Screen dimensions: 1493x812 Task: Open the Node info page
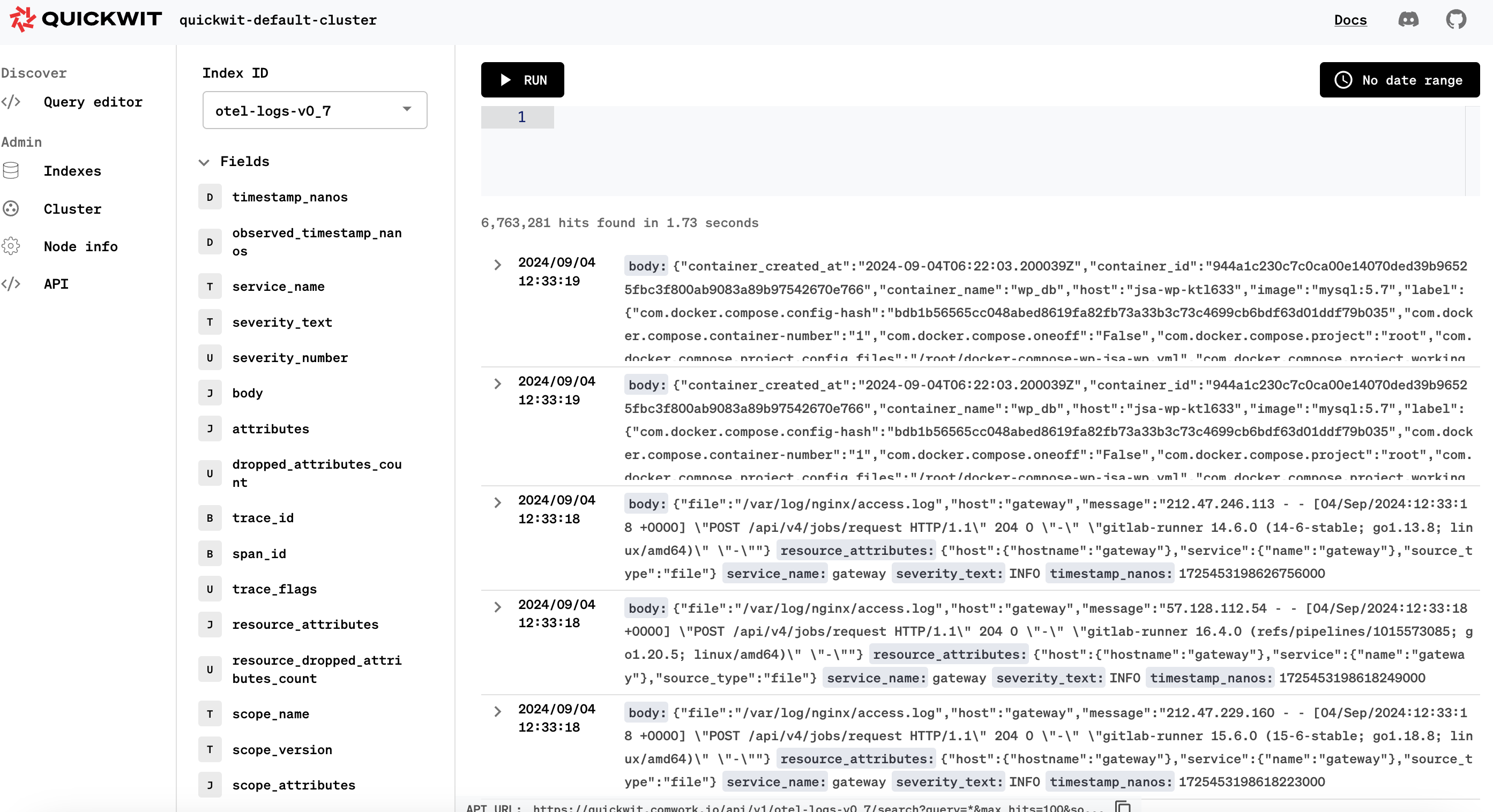(x=80, y=246)
